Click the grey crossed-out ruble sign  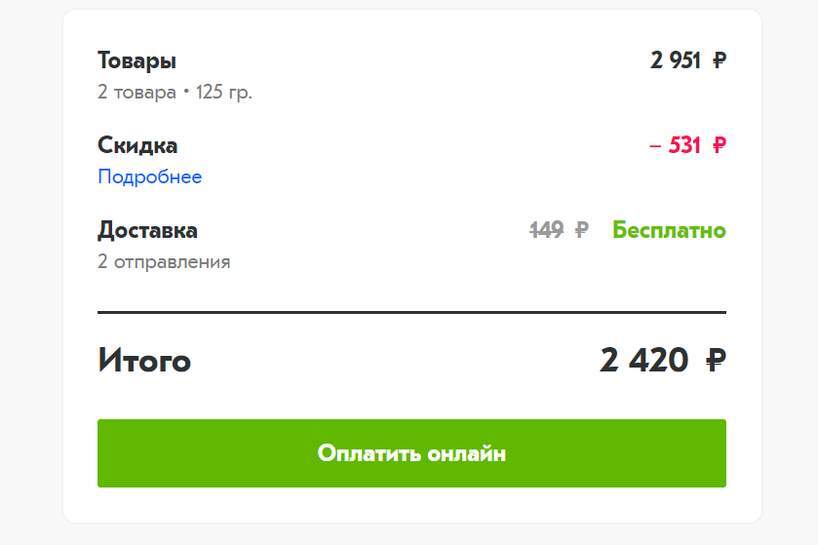[581, 231]
